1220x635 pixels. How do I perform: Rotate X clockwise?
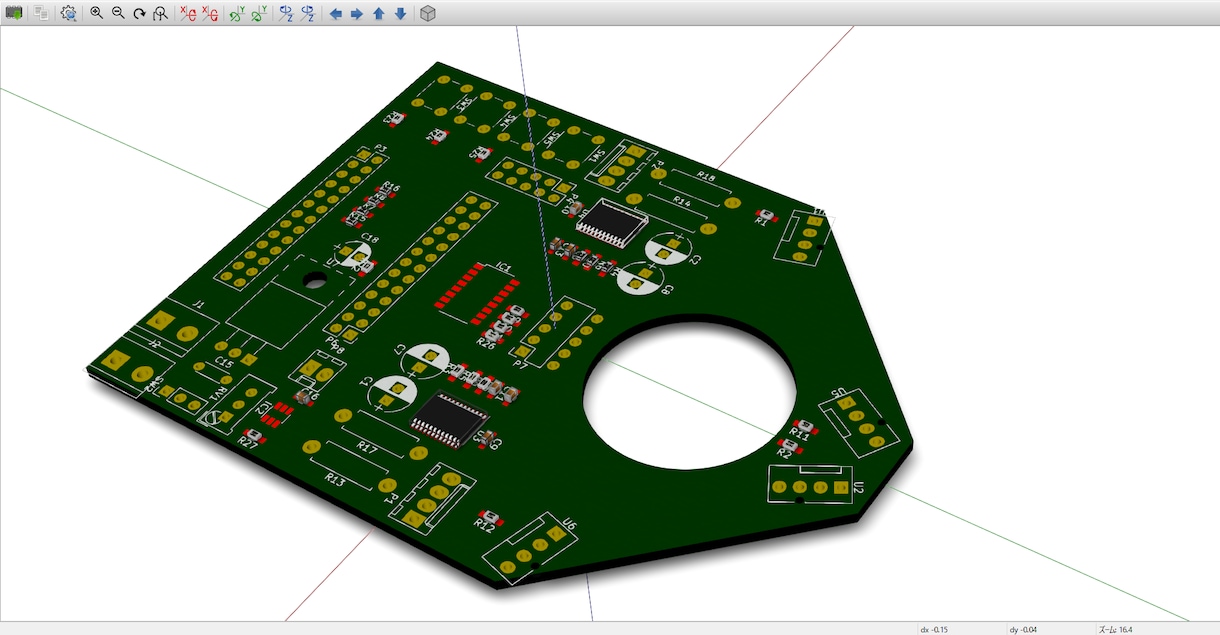(187, 13)
